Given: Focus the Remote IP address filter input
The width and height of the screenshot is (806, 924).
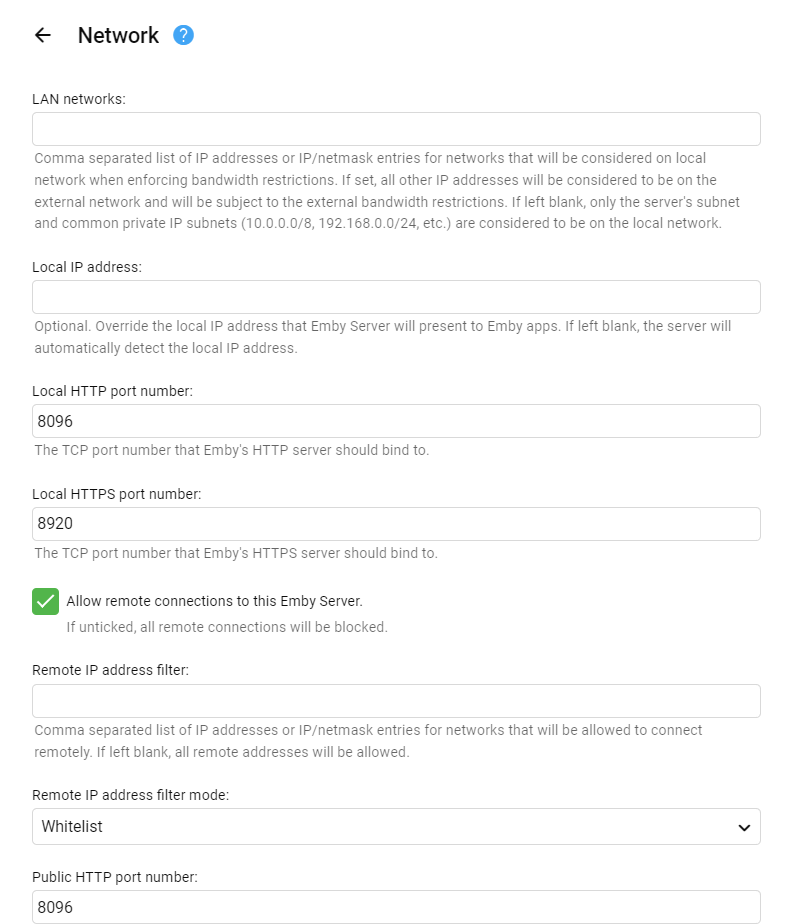Looking at the screenshot, I should click(396, 701).
